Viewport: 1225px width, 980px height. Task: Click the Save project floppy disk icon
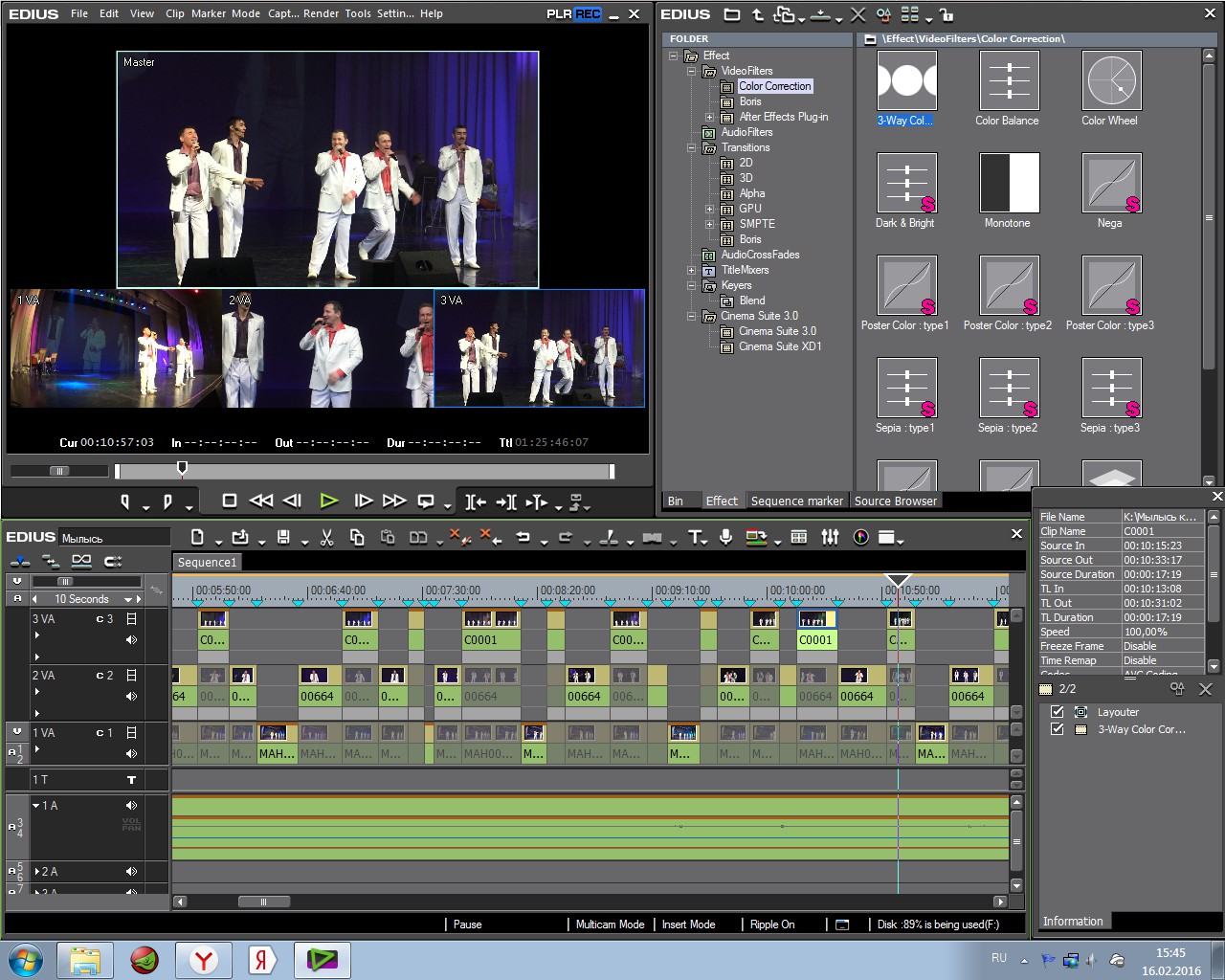283,537
